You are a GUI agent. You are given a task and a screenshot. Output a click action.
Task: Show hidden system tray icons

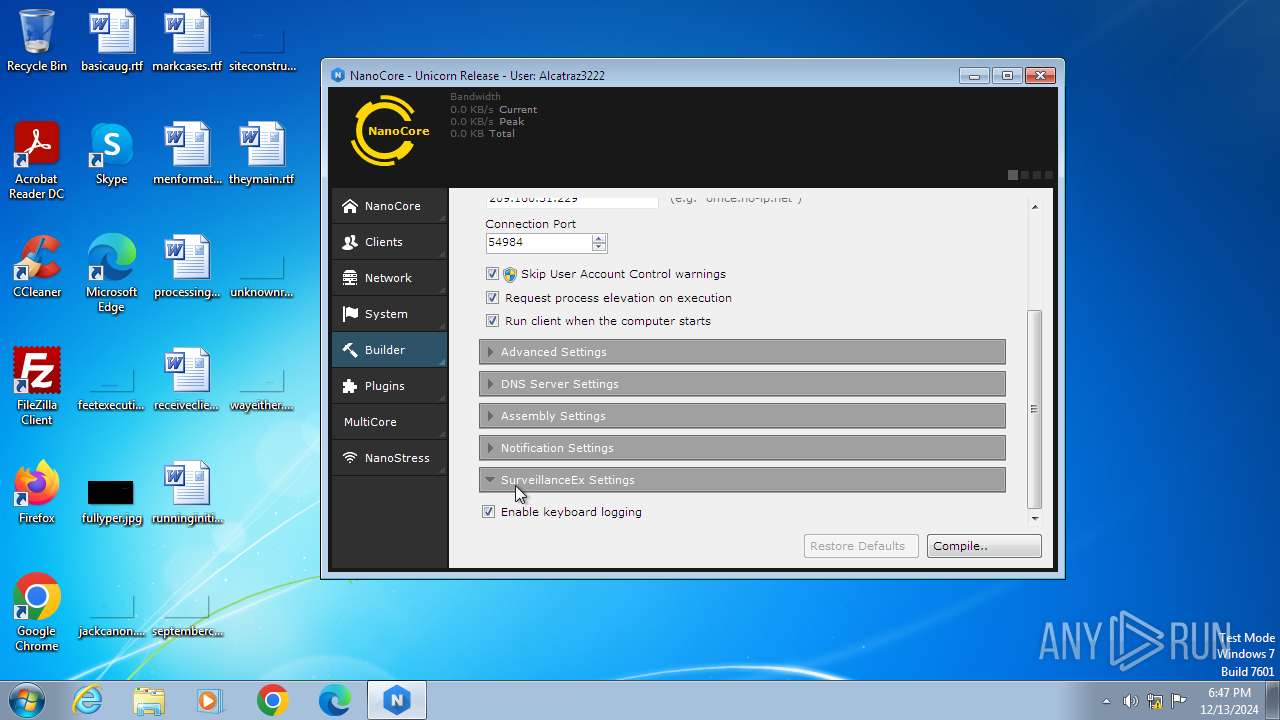[x=1106, y=701]
